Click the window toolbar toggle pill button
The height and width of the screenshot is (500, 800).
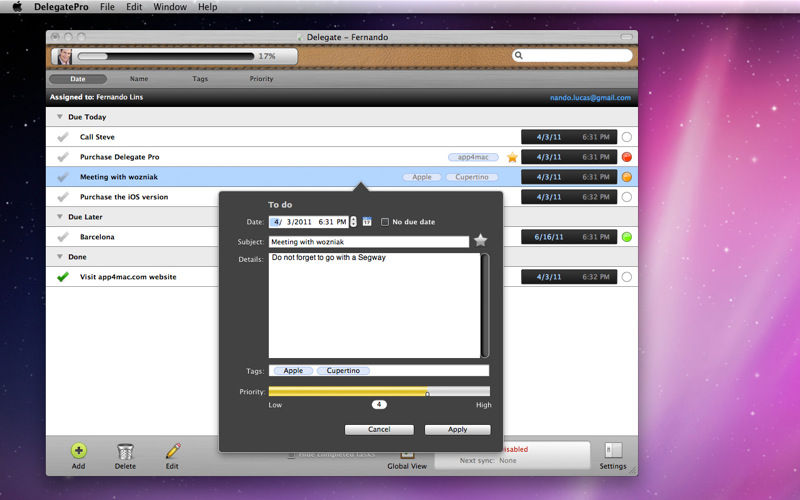tap(627, 37)
